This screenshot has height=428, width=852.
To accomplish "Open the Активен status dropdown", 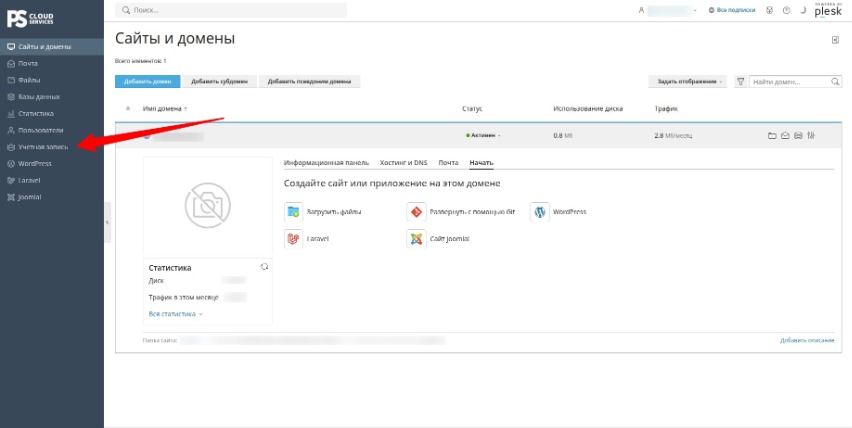I will (483, 135).
